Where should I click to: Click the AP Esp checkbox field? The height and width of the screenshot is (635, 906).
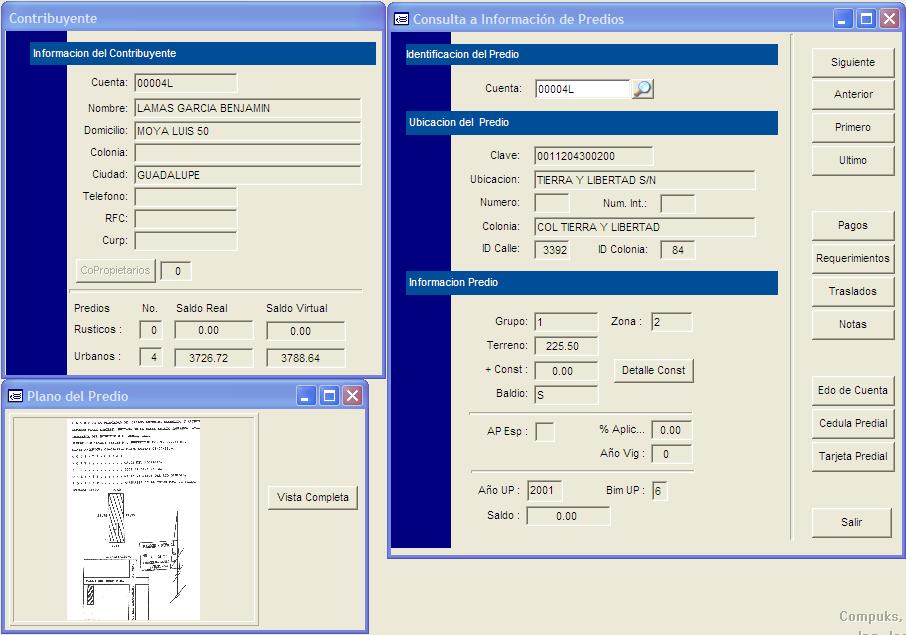pos(545,431)
